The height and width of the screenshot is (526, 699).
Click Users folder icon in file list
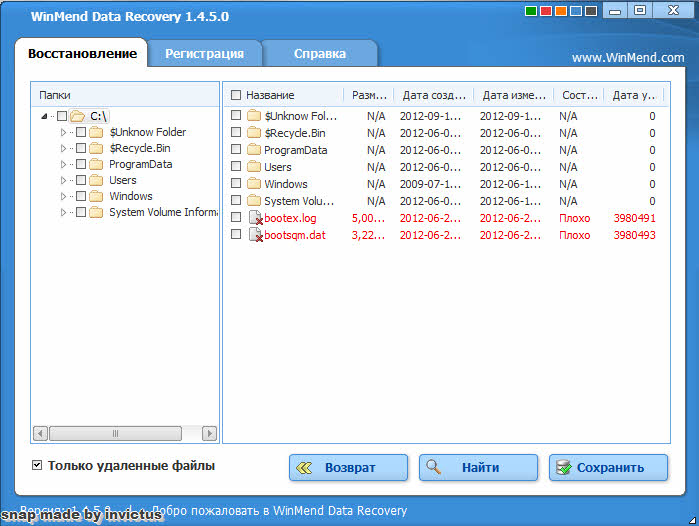(254, 167)
